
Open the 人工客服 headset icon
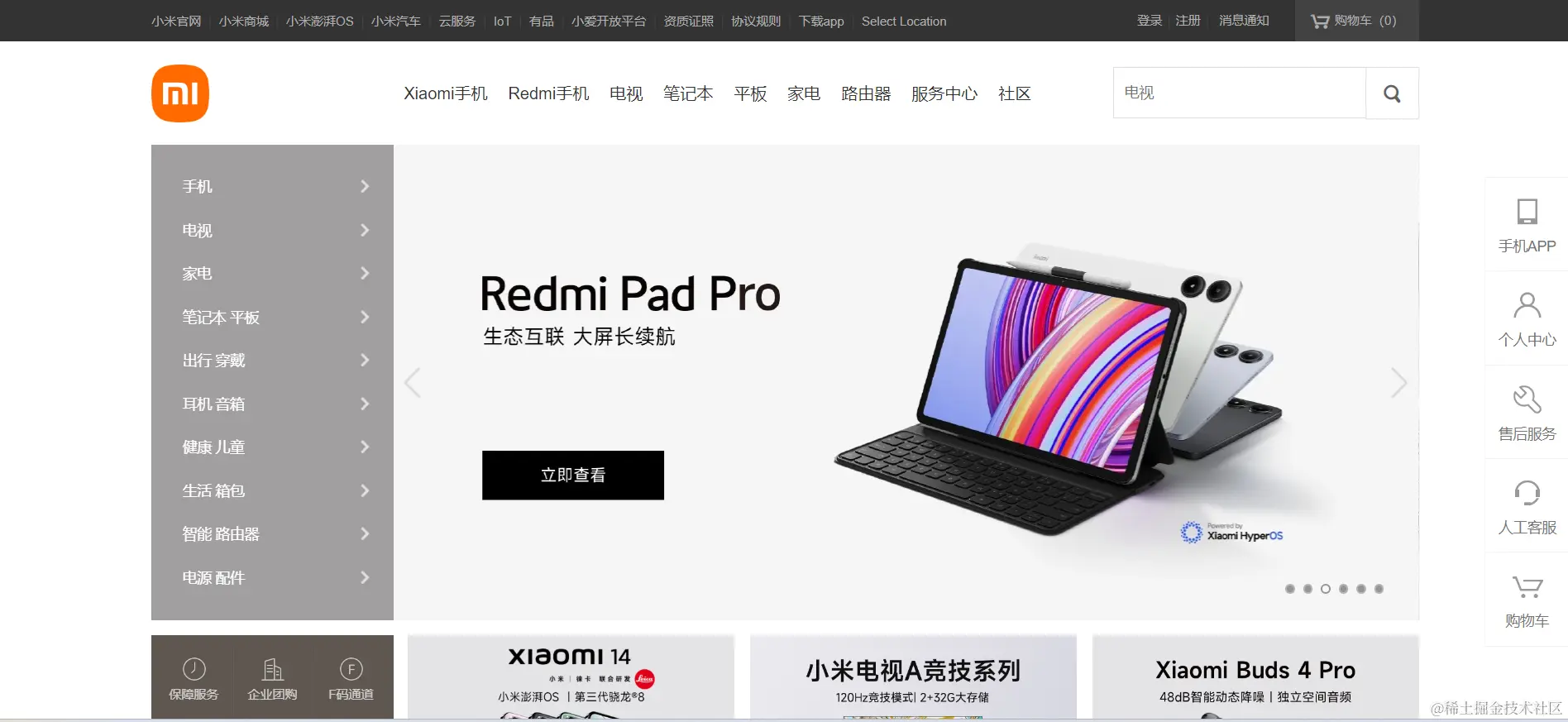click(1527, 493)
